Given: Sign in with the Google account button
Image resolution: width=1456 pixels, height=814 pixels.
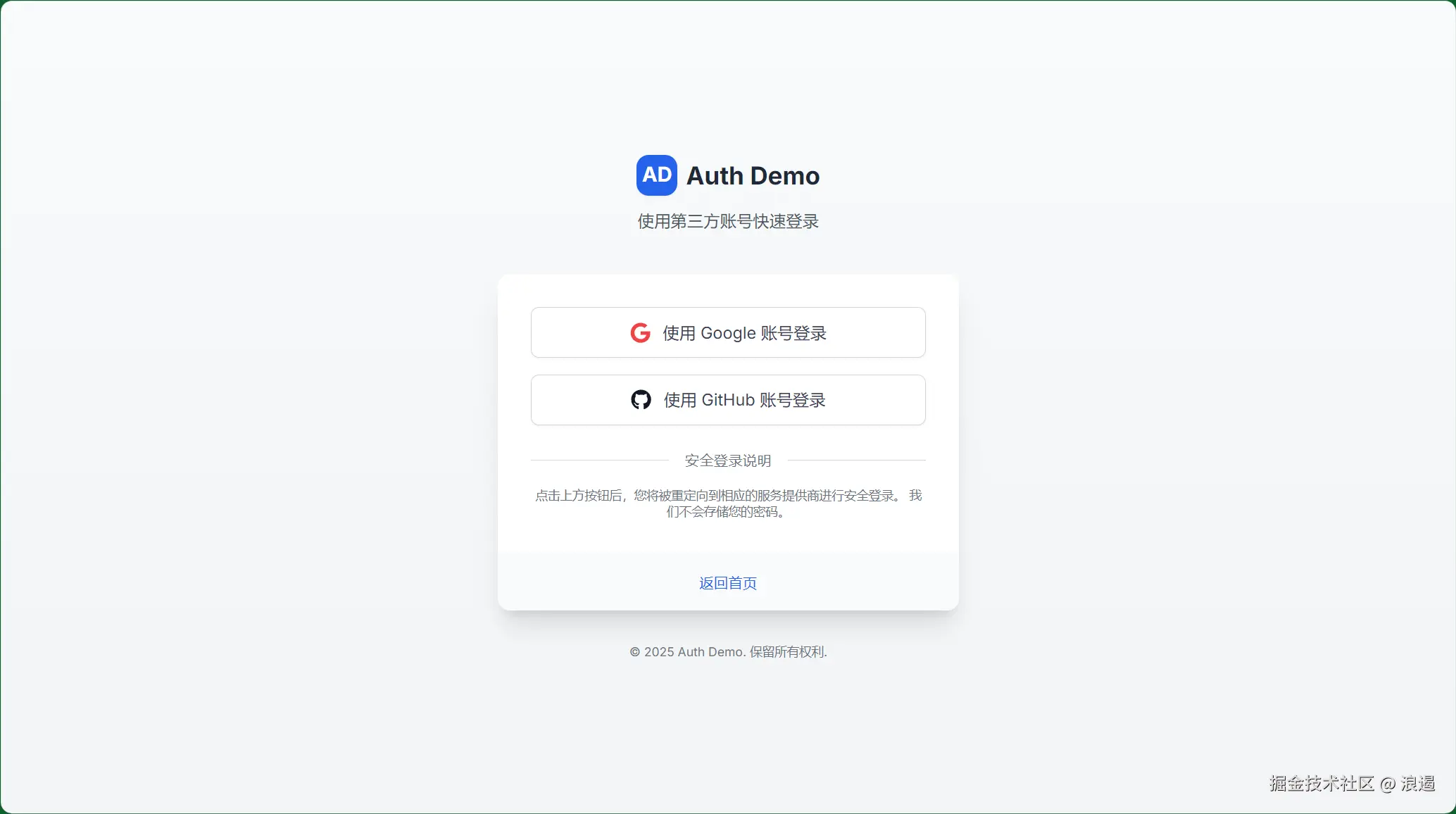Looking at the screenshot, I should 727,332.
